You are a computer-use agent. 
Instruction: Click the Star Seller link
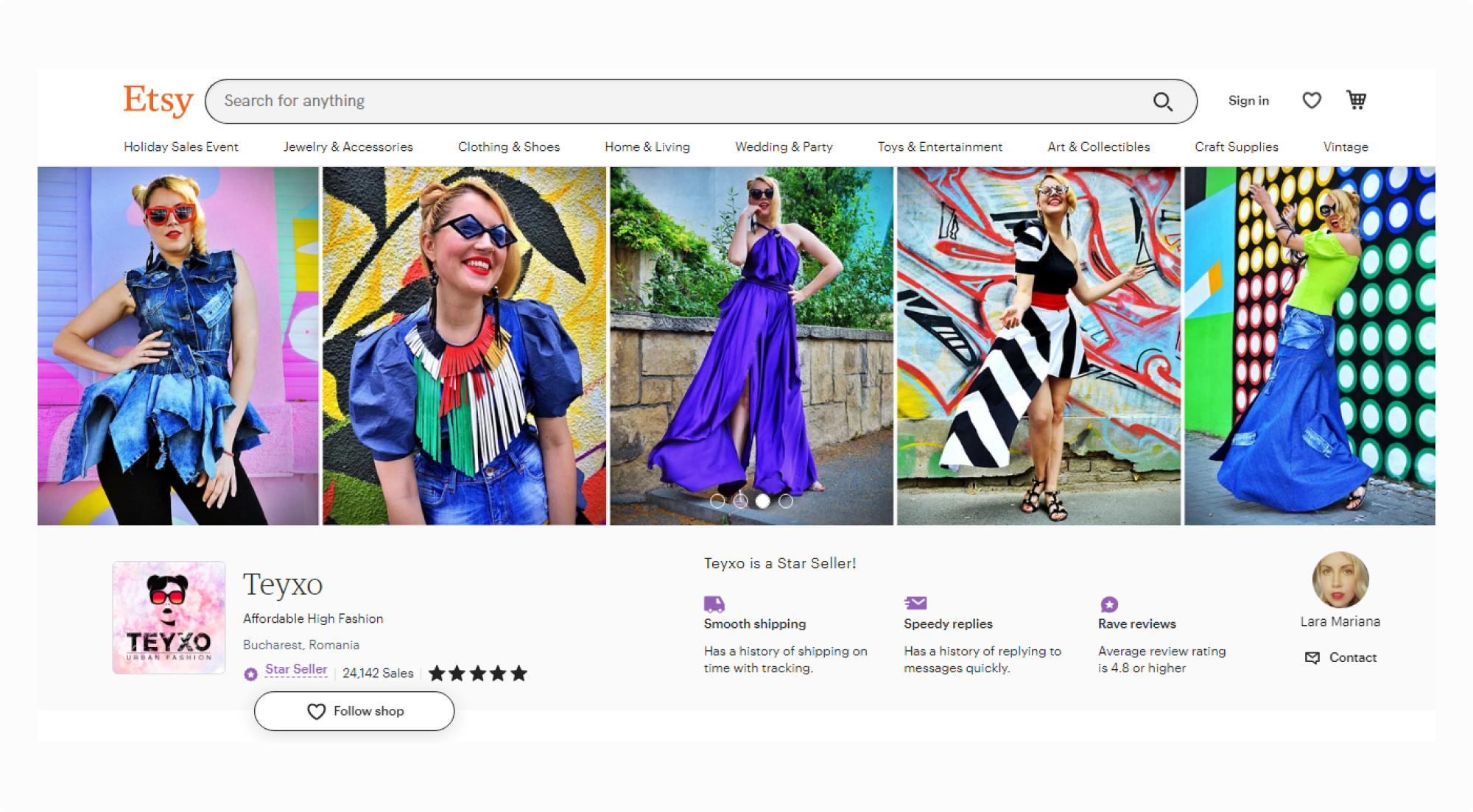click(296, 669)
